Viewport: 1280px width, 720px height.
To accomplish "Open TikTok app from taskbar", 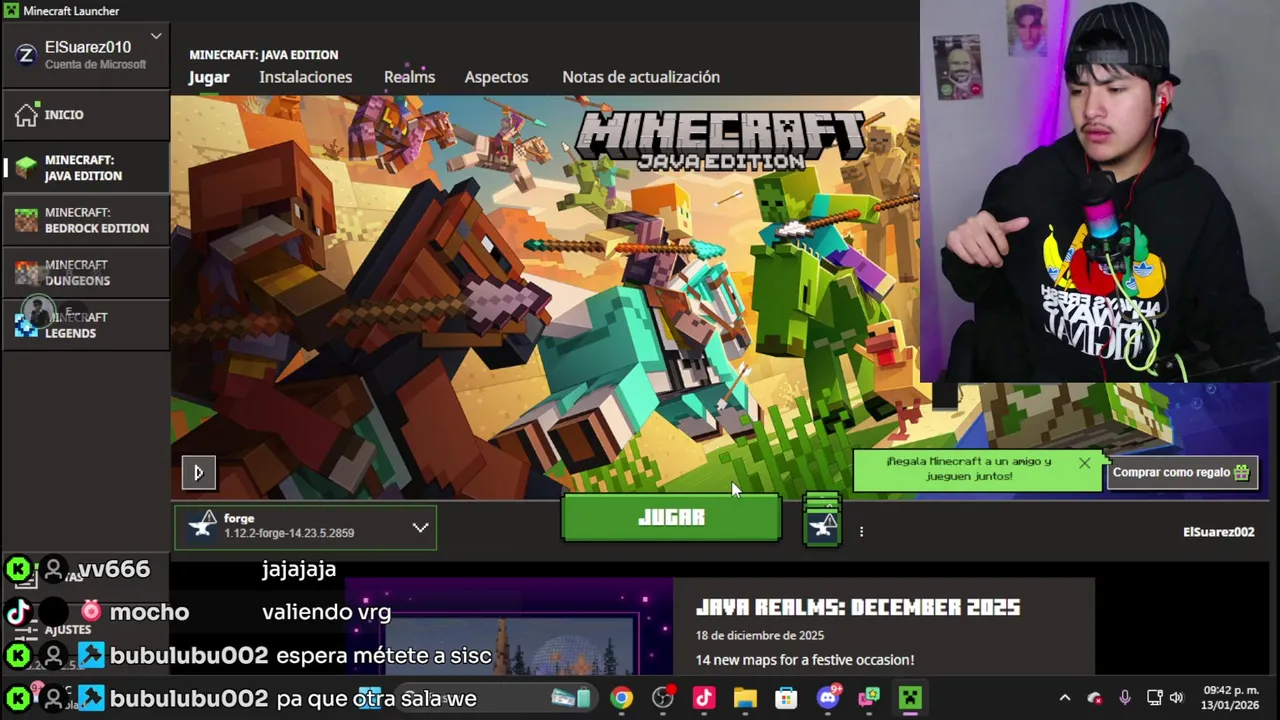I will 704,698.
